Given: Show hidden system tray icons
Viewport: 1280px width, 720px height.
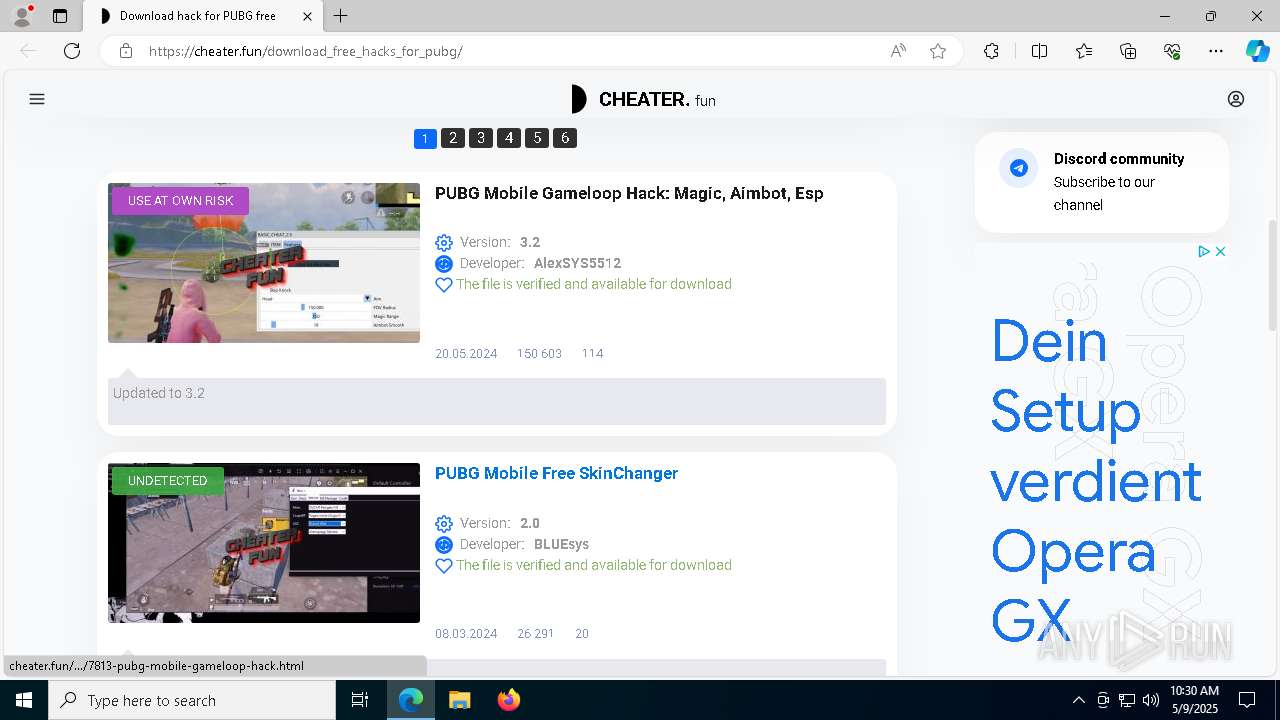Looking at the screenshot, I should click(1078, 700).
